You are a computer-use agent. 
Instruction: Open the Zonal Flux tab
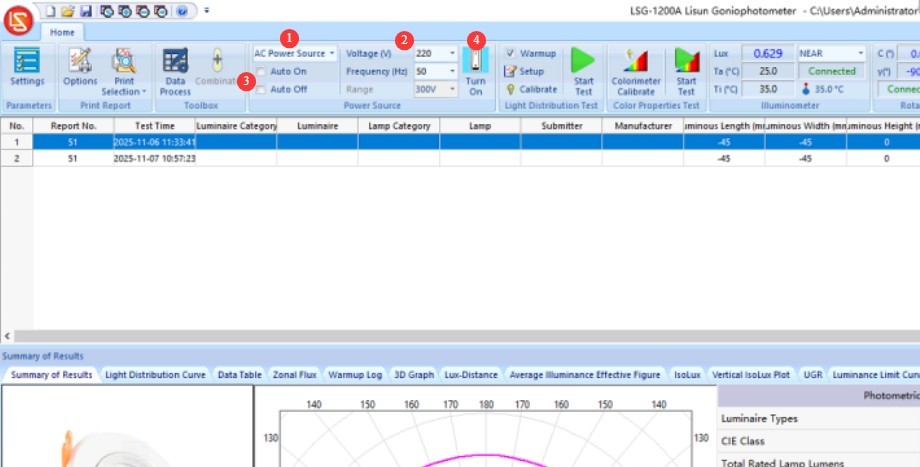tap(295, 374)
